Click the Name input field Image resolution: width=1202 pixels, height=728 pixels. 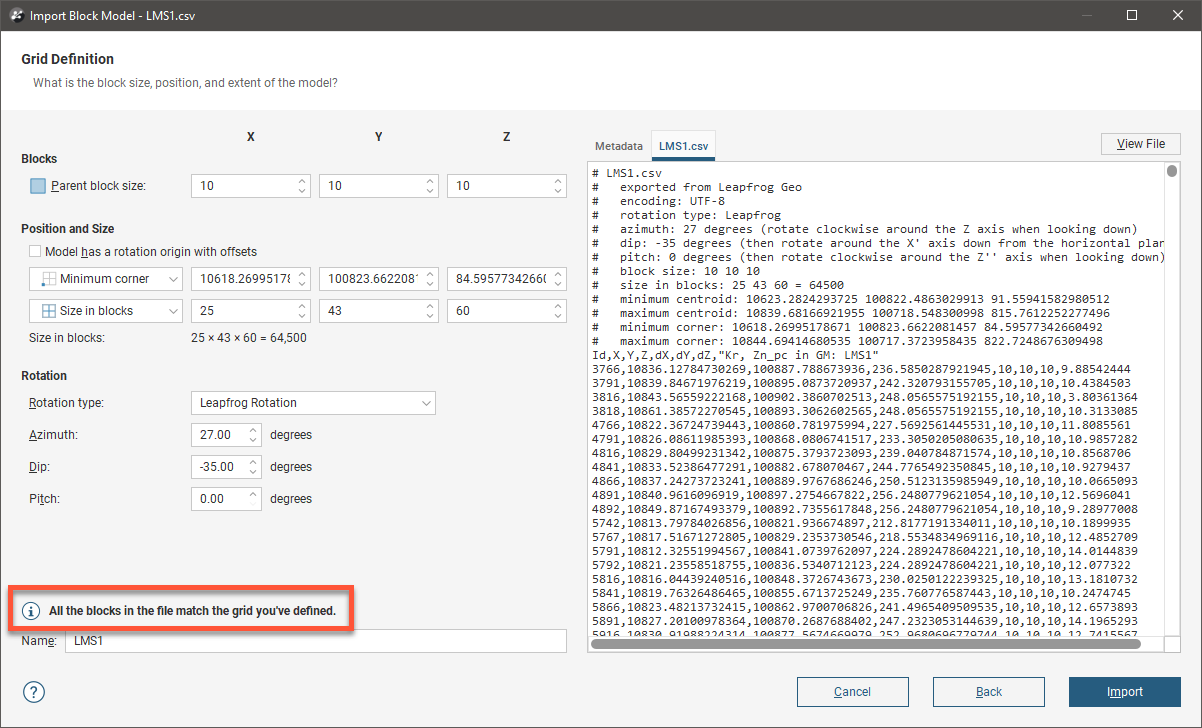point(315,641)
